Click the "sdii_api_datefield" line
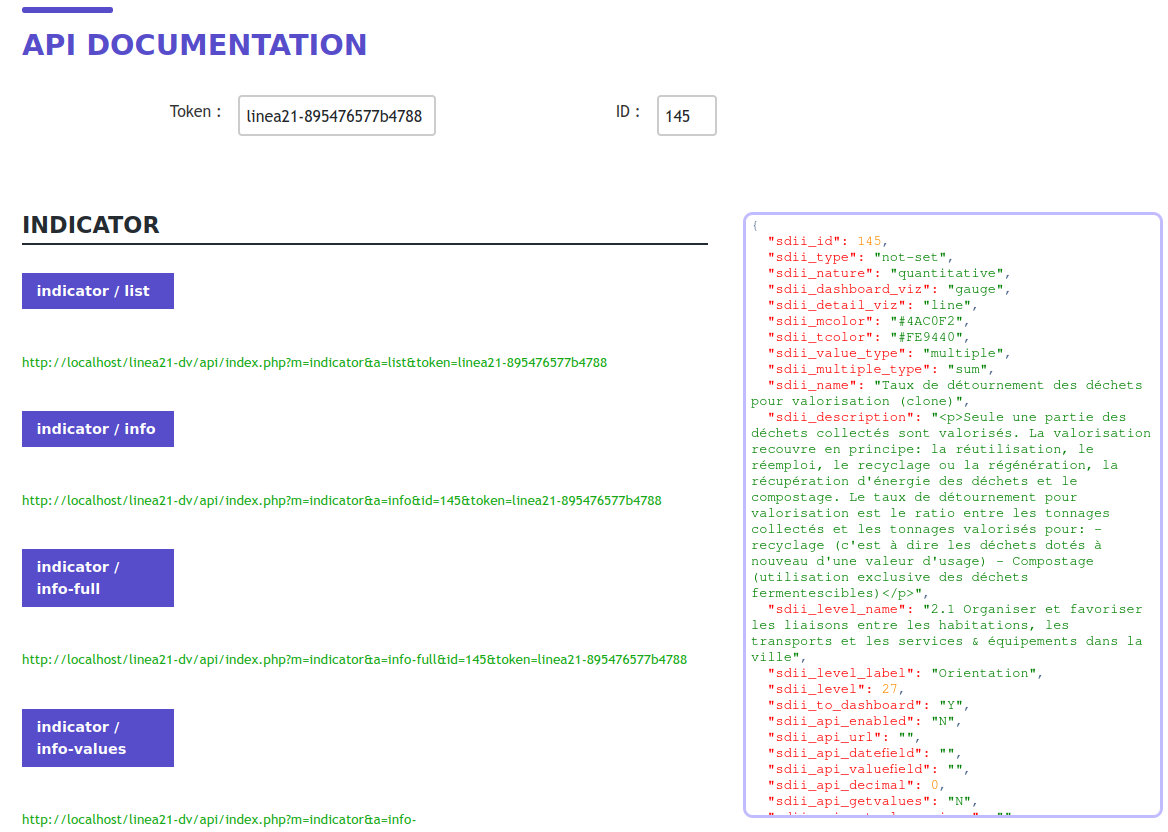 coord(864,754)
